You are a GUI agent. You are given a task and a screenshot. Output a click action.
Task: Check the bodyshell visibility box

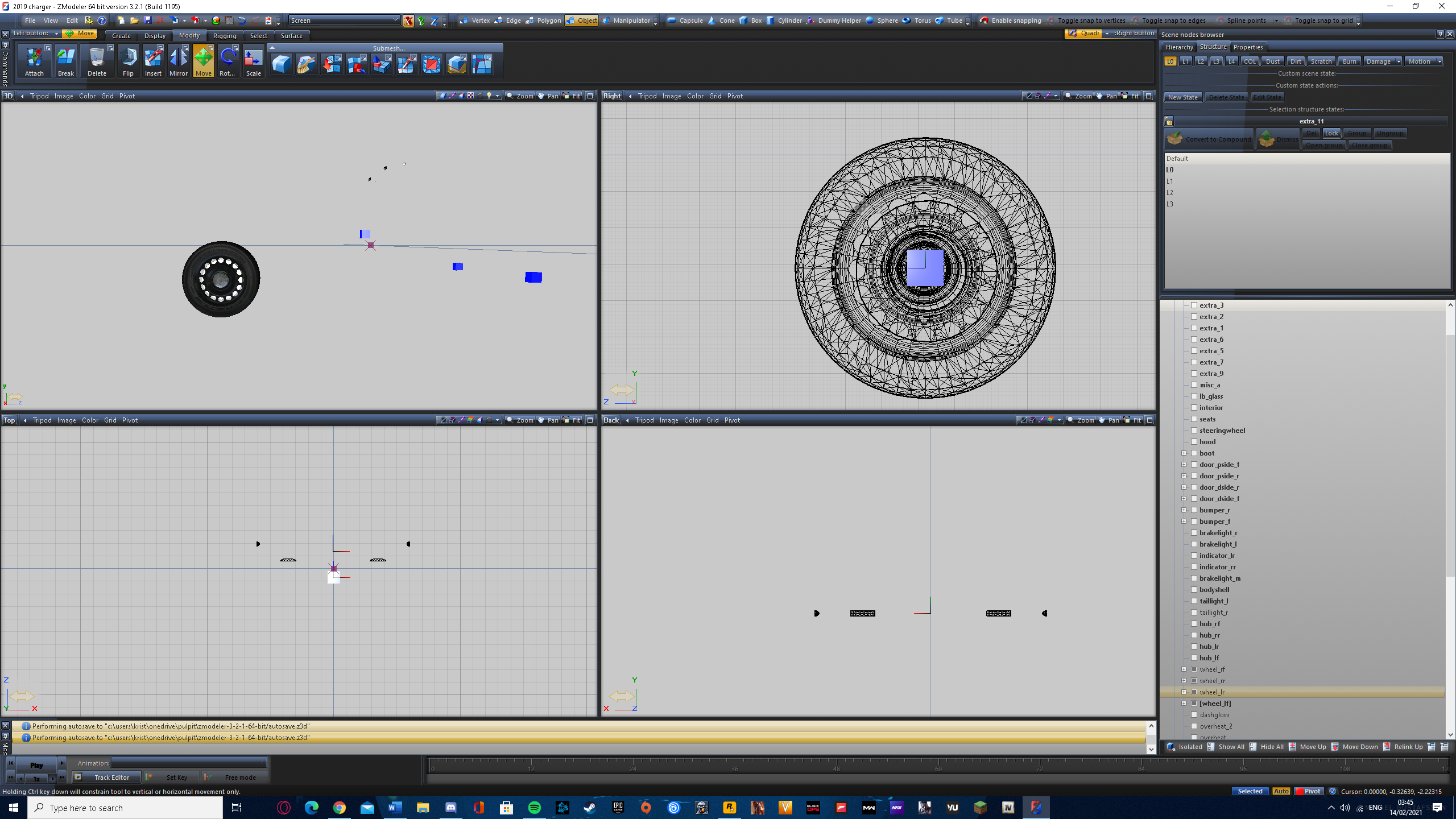point(1194,590)
